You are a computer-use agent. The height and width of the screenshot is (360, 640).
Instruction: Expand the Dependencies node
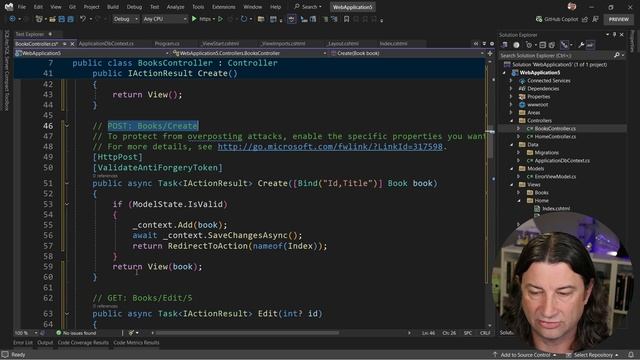tap(512, 89)
